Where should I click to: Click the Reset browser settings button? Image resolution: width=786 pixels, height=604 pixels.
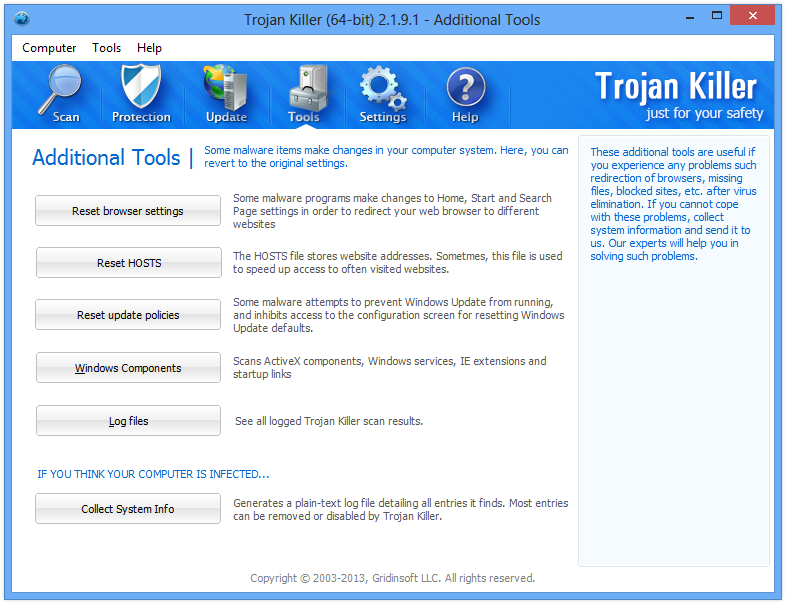(x=128, y=211)
